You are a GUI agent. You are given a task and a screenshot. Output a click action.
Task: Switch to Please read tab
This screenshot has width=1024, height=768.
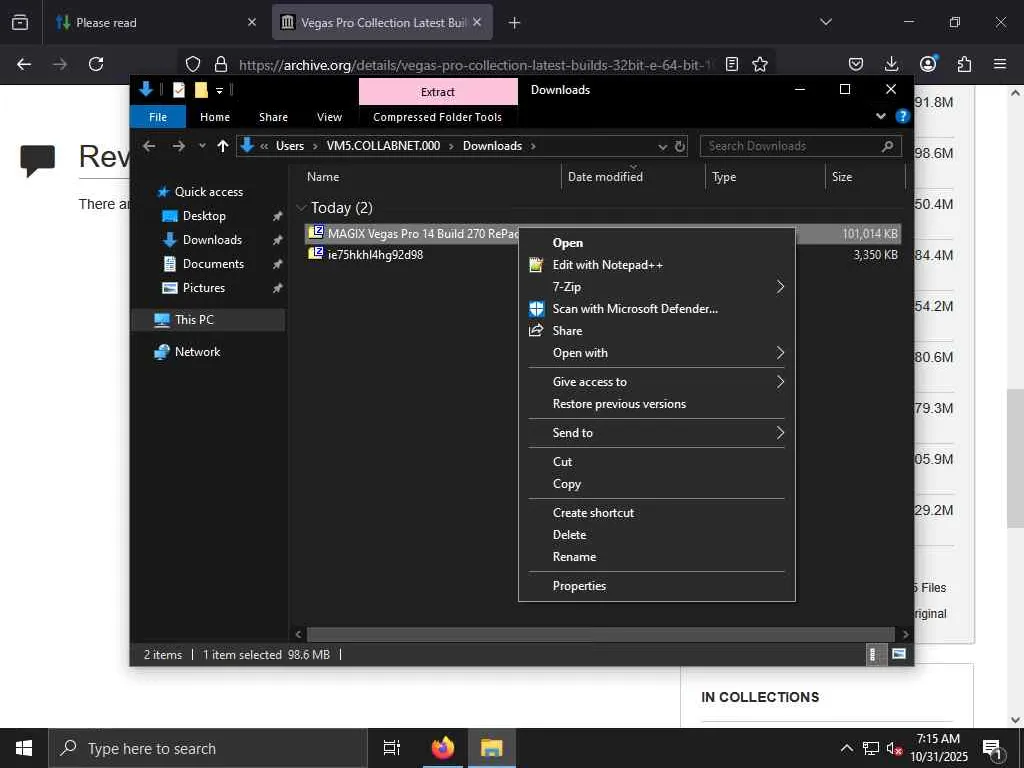click(157, 23)
